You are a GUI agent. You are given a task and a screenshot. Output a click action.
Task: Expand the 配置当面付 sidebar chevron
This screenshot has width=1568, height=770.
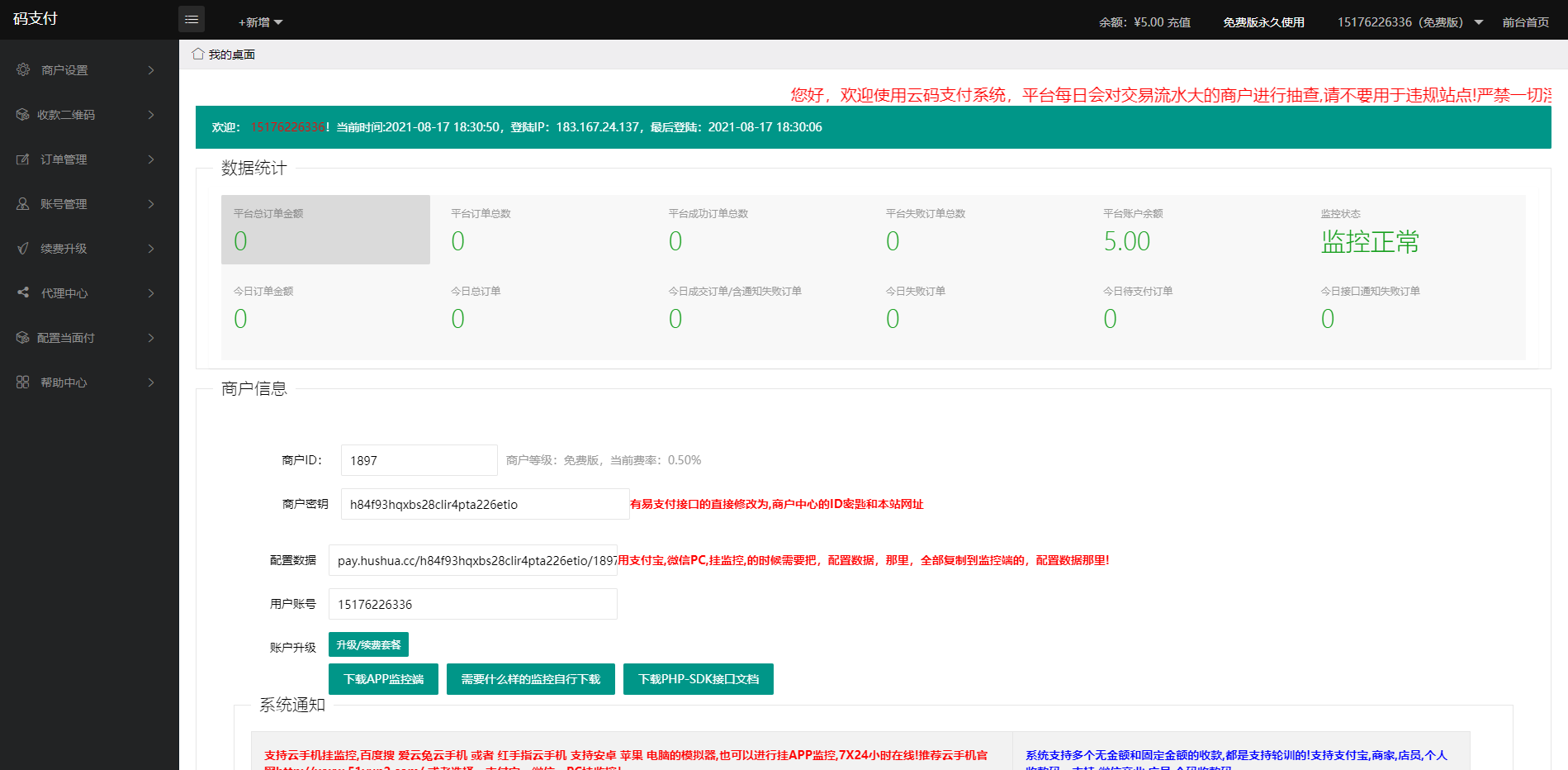151,338
